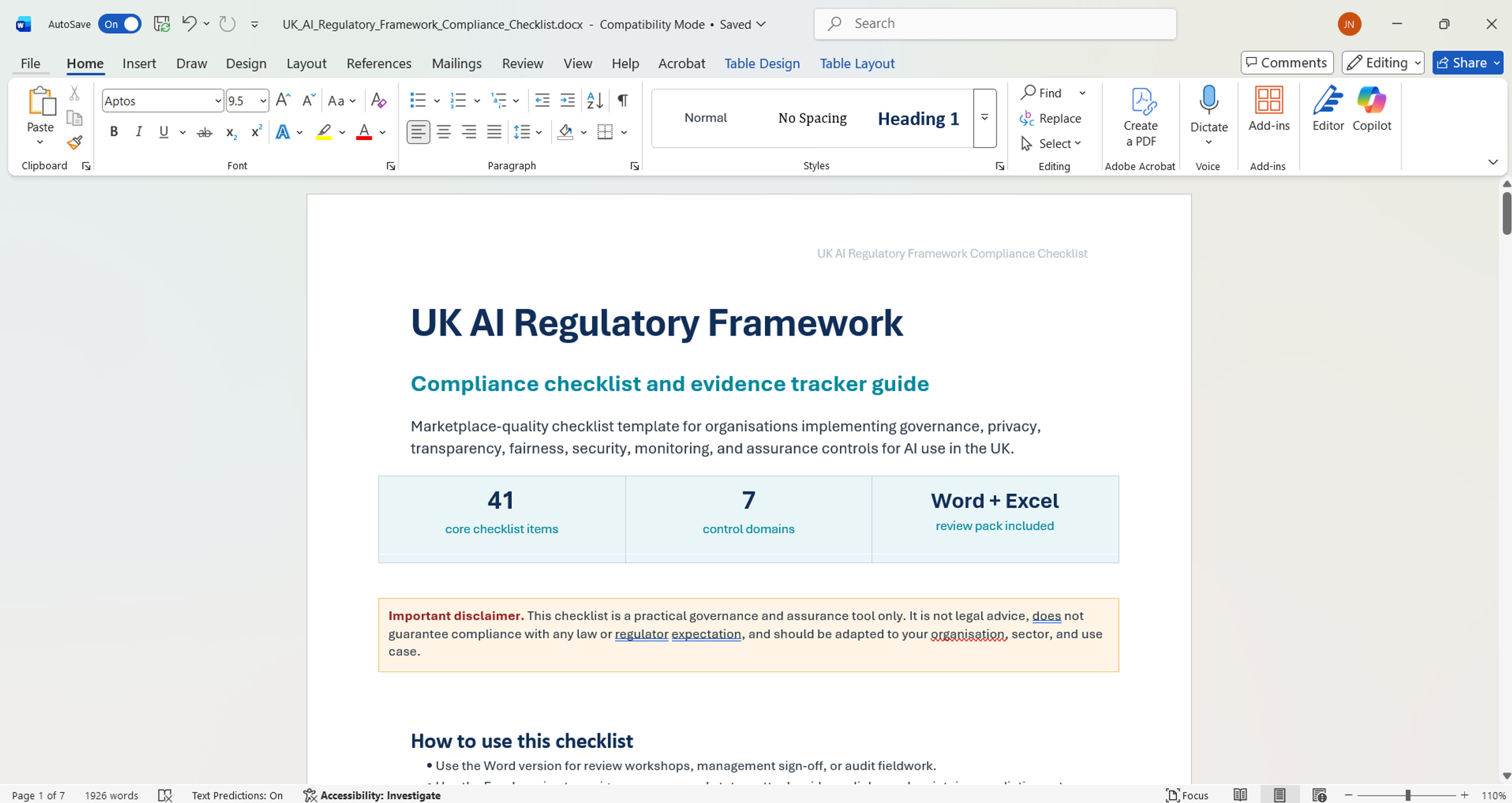The width and height of the screenshot is (1512, 803).
Task: Click Replace in the Editing group
Action: pyautogui.click(x=1051, y=118)
